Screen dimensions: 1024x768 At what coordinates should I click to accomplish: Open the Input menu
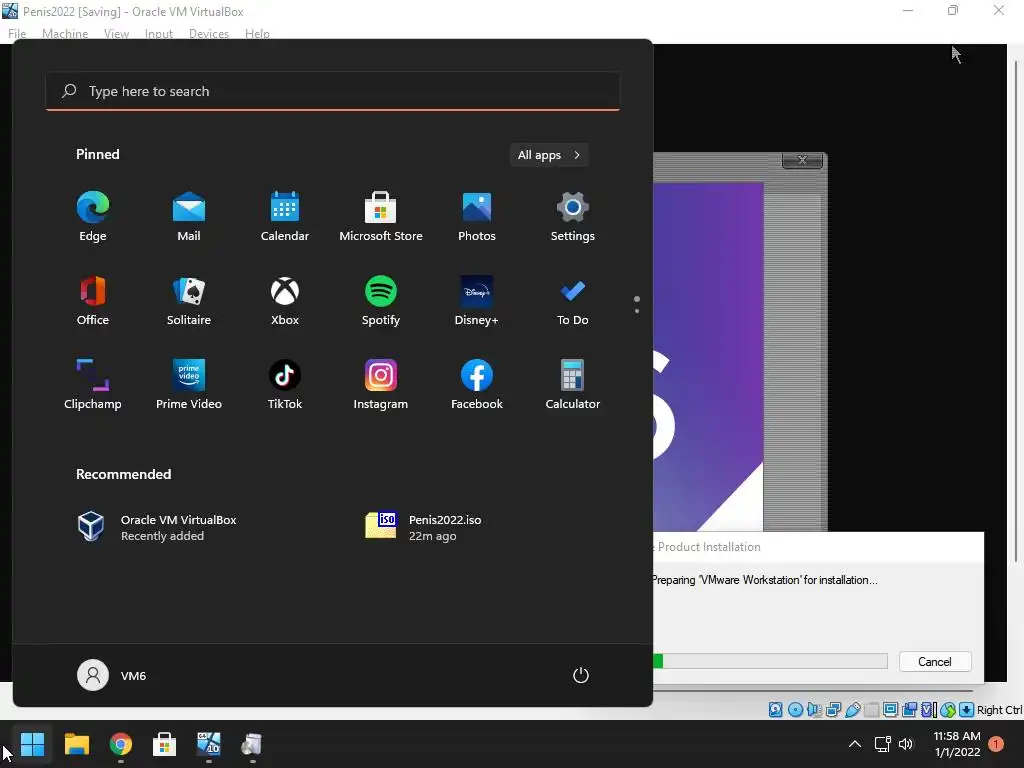point(159,33)
